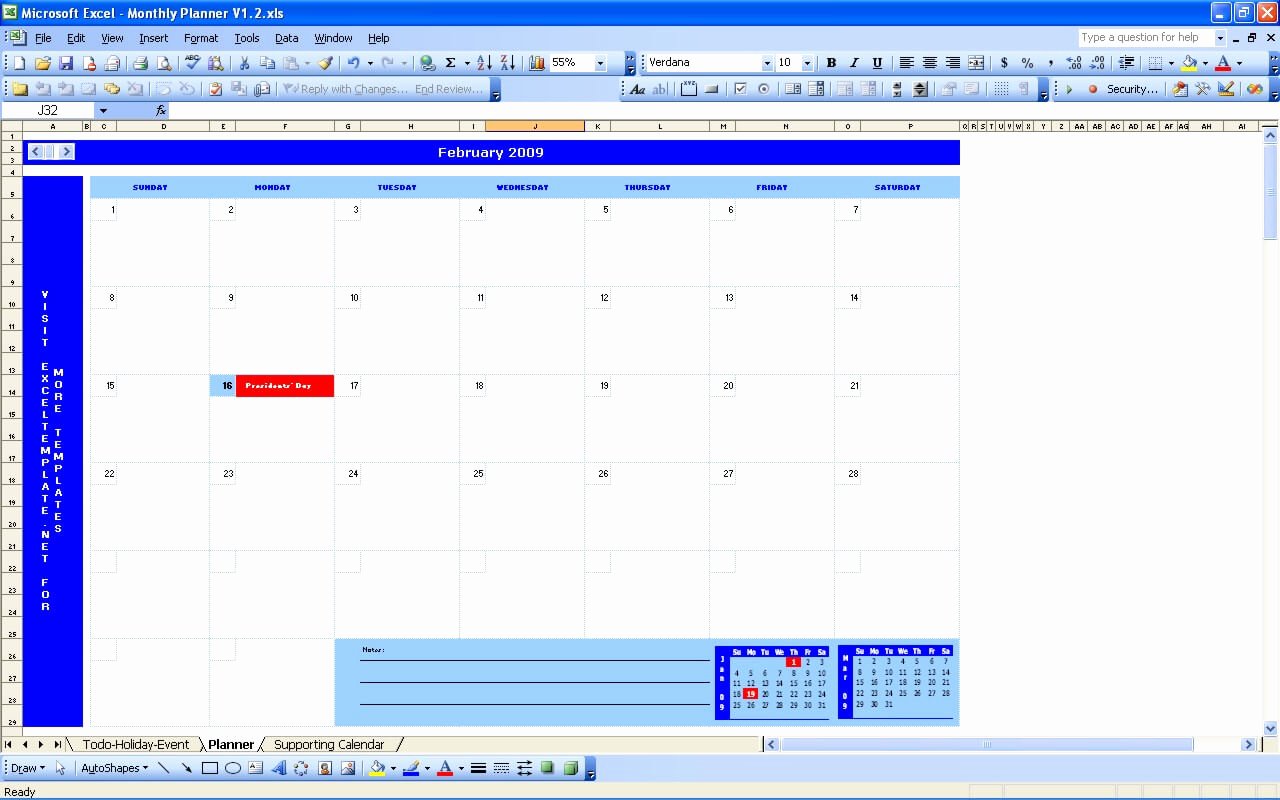
Task: Click the Security... macro button
Action: (1132, 89)
